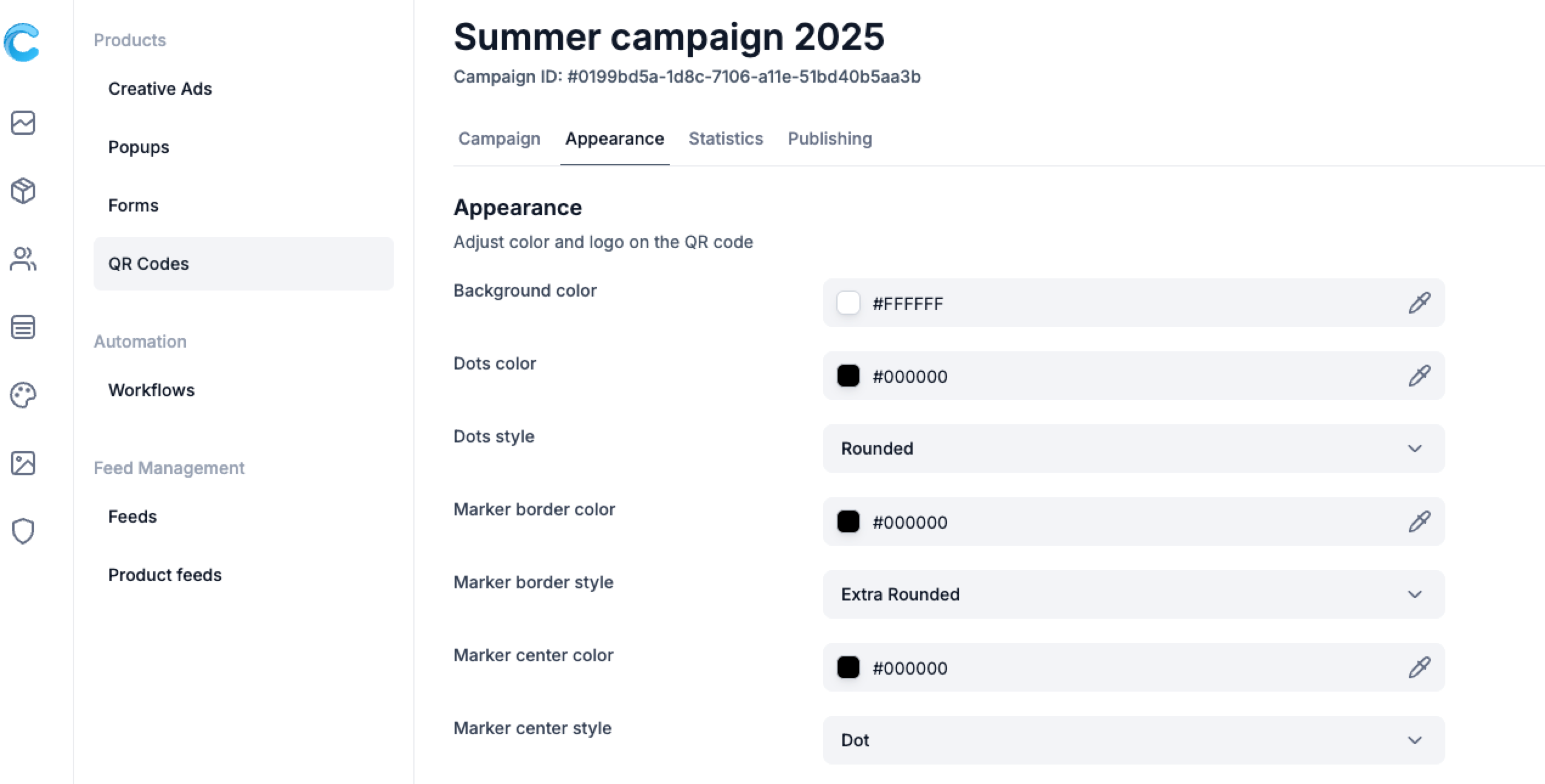Viewport: 1545px width, 784px height.
Task: Click the app logo at top left
Action: pyautogui.click(x=22, y=43)
